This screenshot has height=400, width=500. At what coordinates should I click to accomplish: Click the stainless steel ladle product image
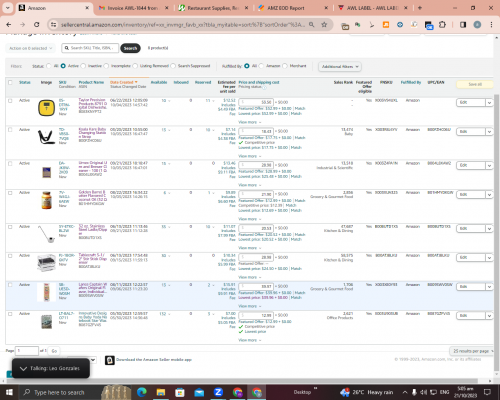[46, 234]
